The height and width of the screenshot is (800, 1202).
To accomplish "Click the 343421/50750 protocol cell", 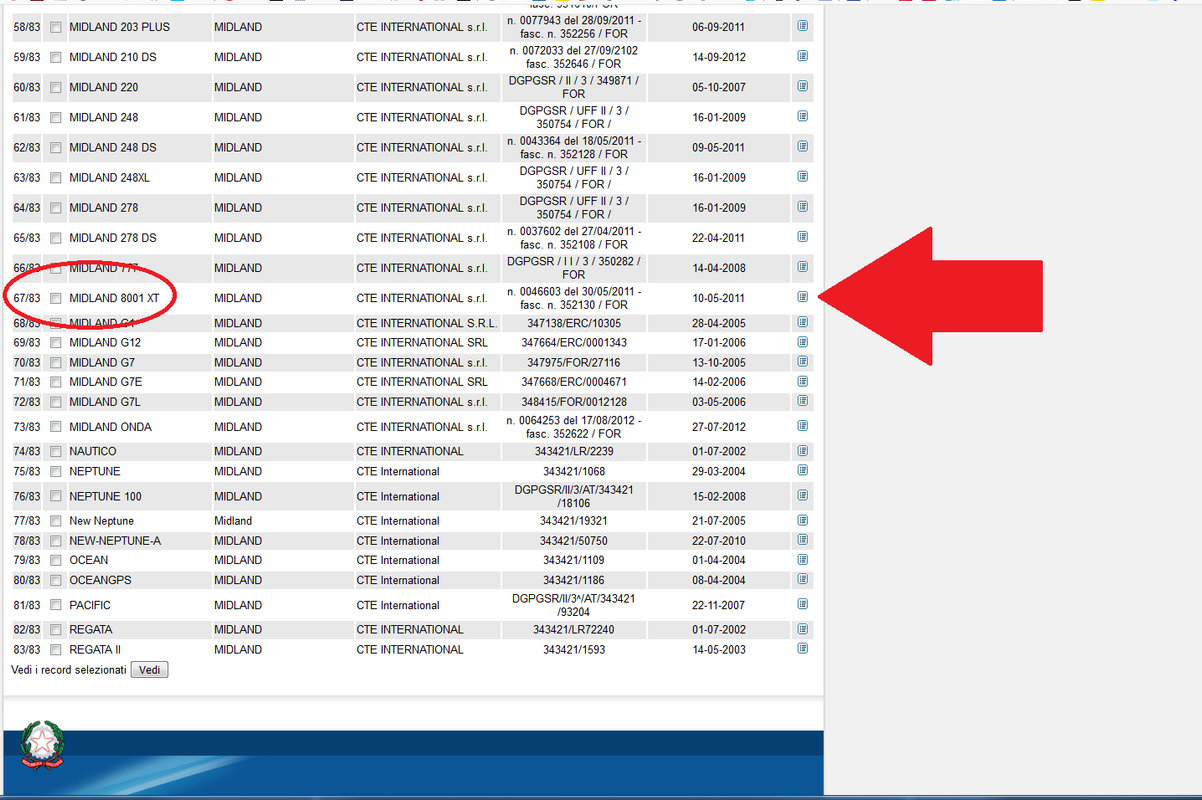I will coord(574,541).
